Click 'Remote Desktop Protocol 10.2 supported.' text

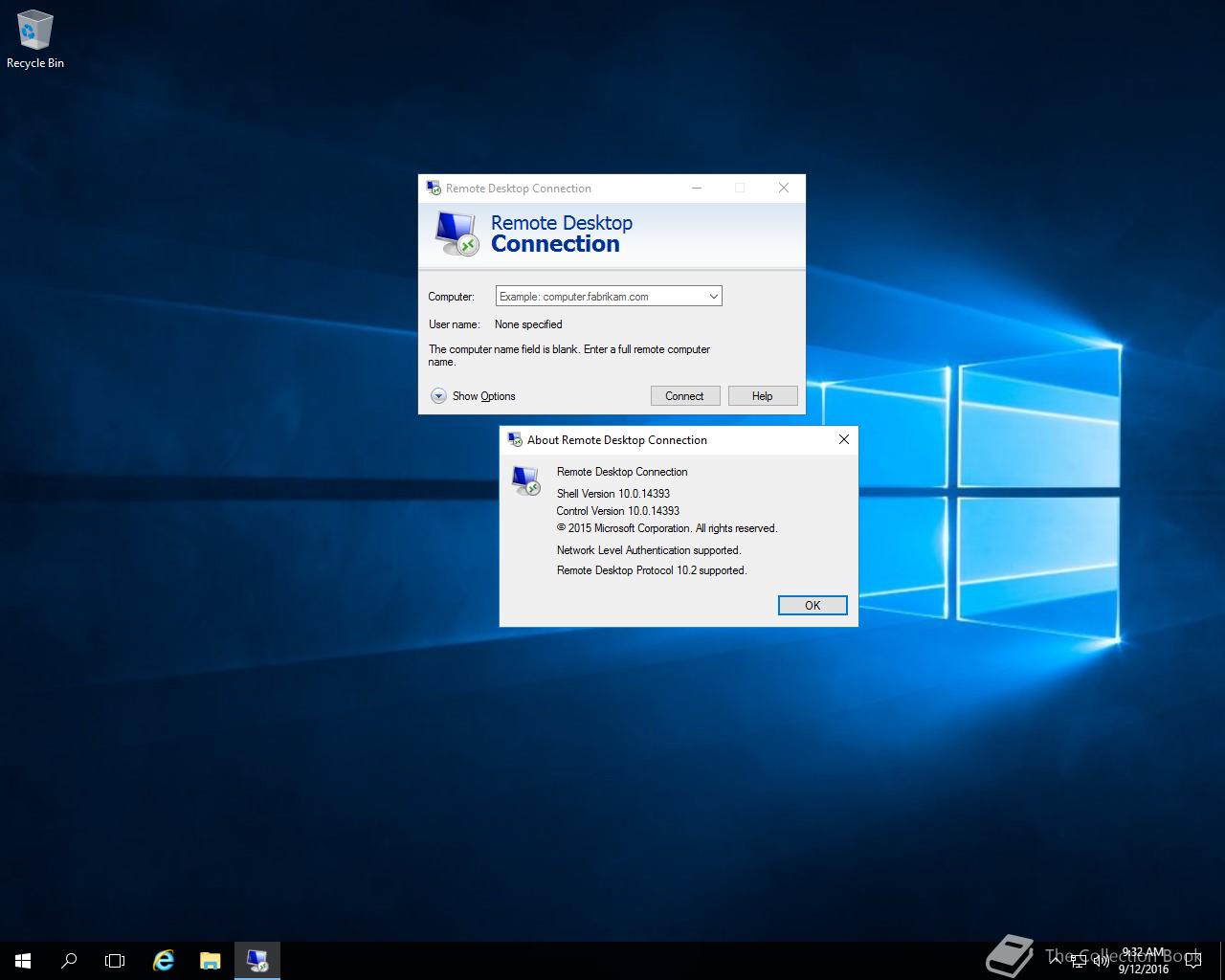click(652, 570)
